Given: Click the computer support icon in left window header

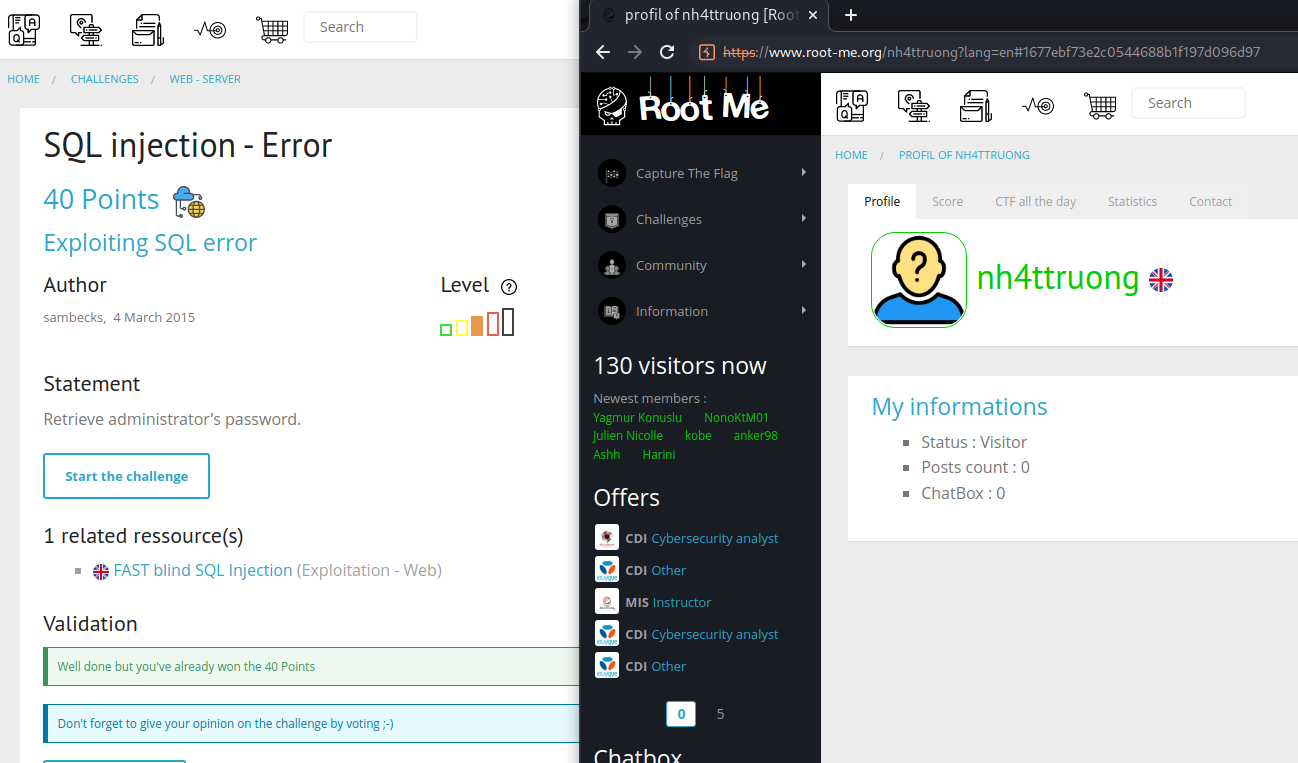Looking at the screenshot, I should coord(86,30).
